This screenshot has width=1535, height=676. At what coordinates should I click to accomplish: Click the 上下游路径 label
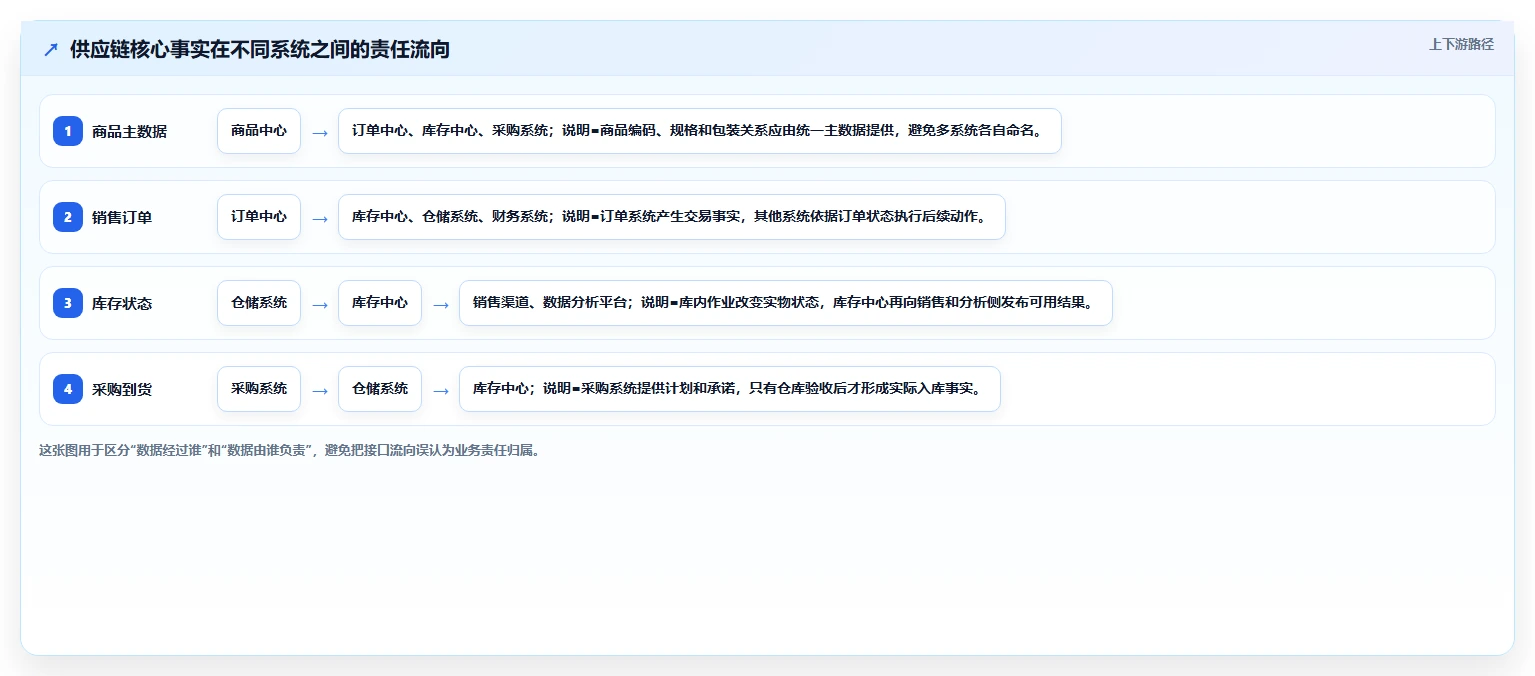pyautogui.click(x=1461, y=44)
